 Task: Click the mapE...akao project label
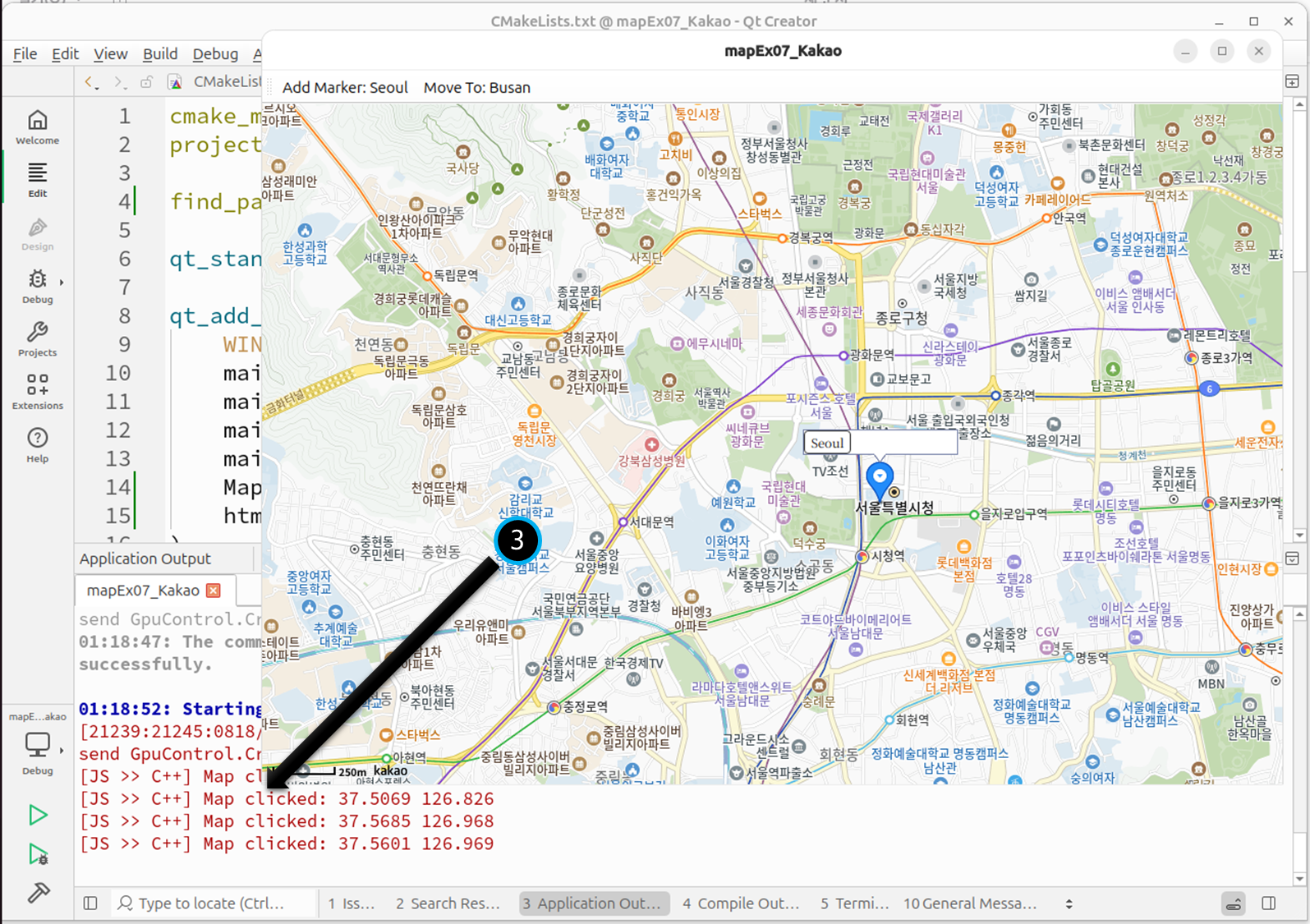(x=38, y=716)
